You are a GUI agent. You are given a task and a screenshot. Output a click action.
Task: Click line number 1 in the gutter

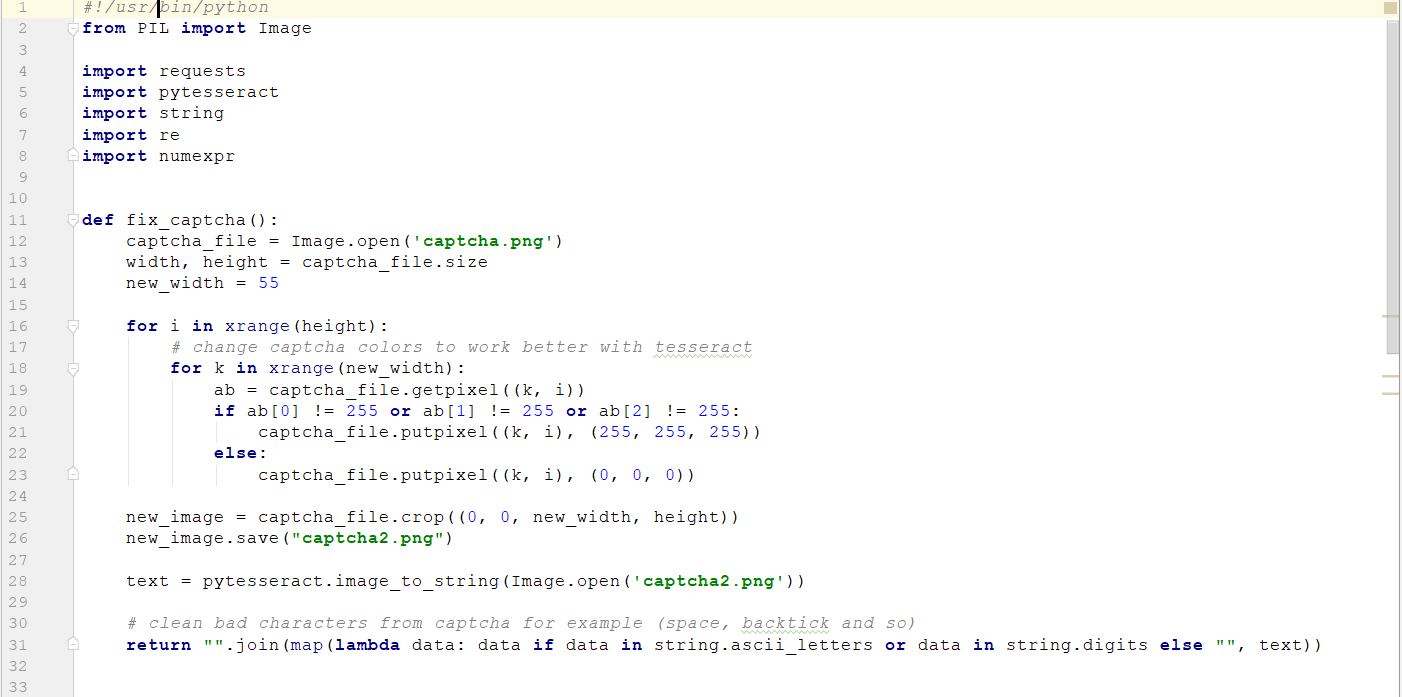point(22,8)
